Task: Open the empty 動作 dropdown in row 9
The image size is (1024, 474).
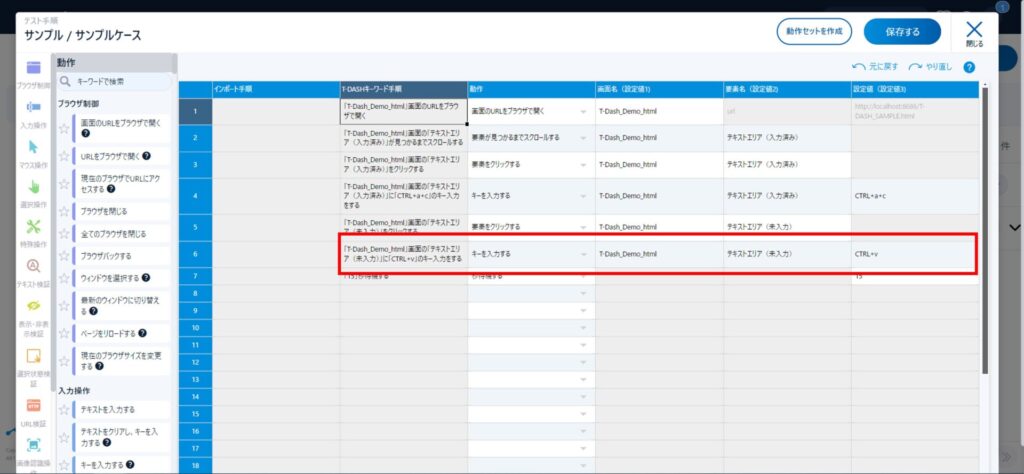Action: (583, 311)
